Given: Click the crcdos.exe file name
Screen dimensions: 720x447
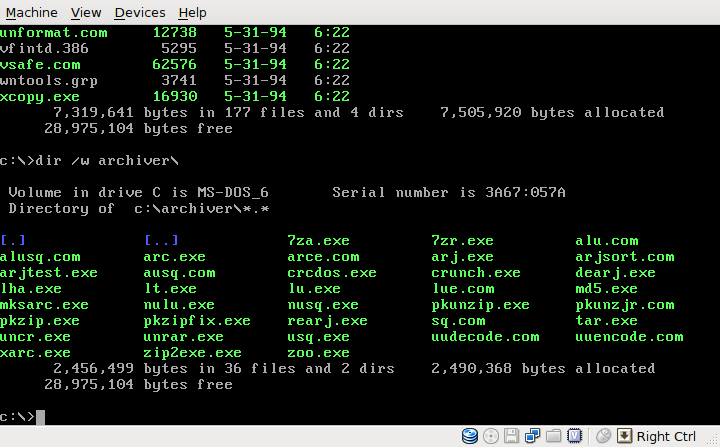Looking at the screenshot, I should 332,273.
